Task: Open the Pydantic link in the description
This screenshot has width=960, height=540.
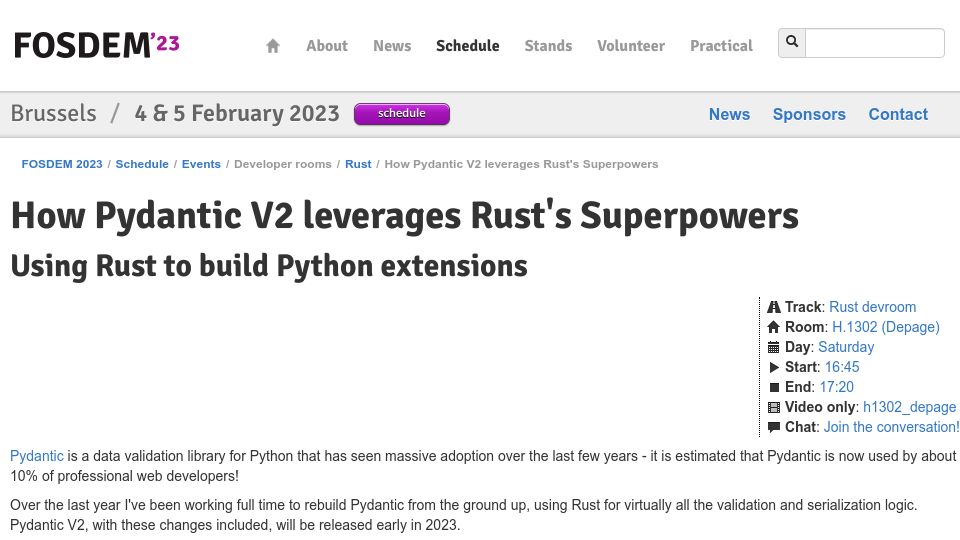Action: tap(37, 456)
